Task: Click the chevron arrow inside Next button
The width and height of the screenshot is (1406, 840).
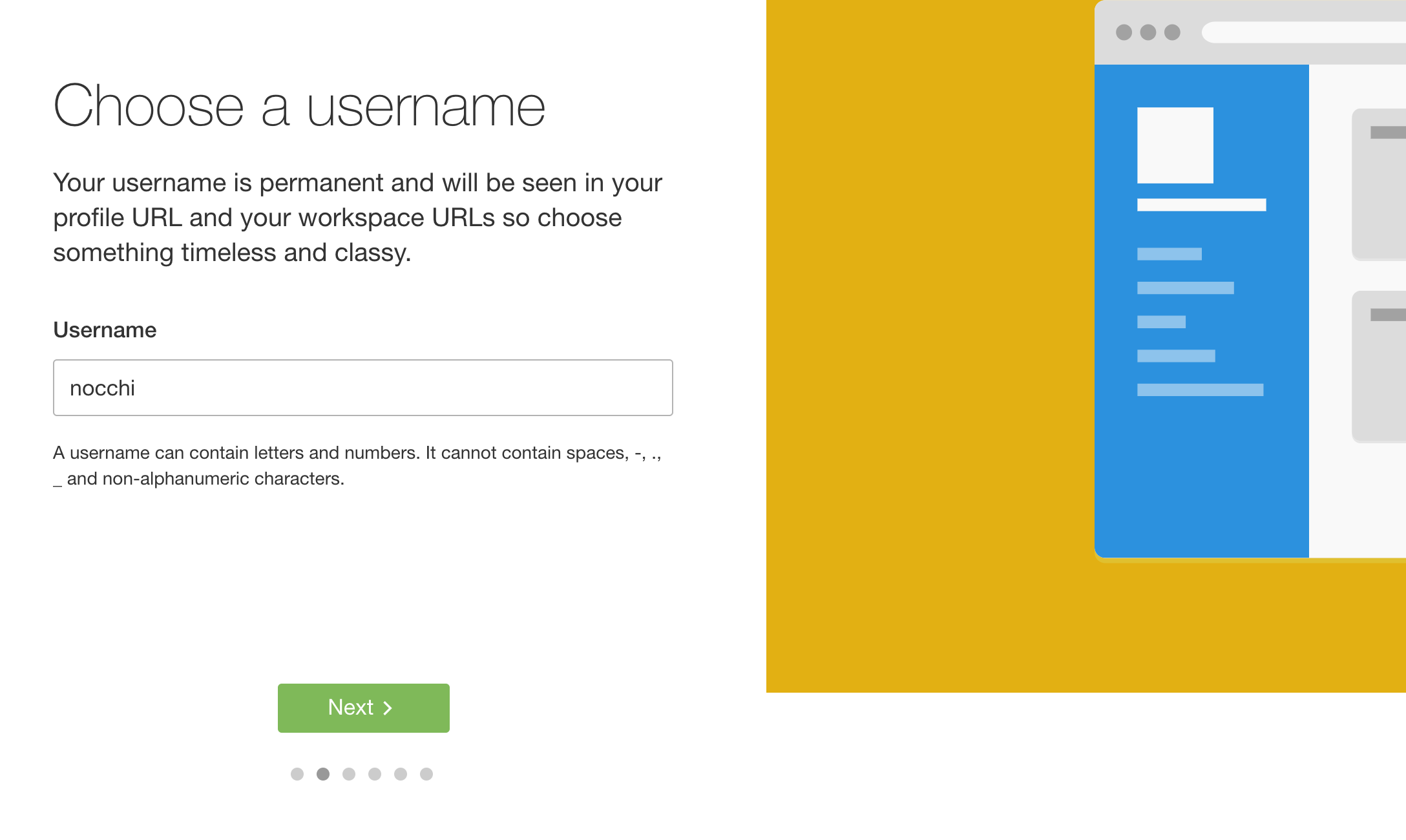Action: 388,708
